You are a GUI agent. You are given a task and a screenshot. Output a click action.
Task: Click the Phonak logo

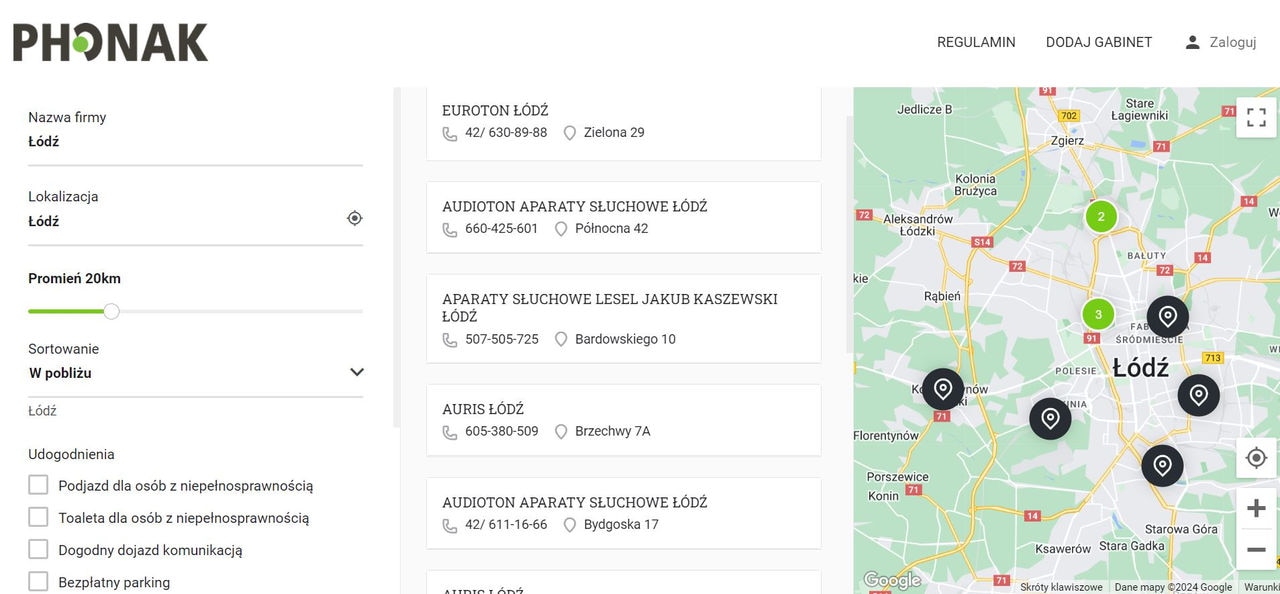click(110, 43)
